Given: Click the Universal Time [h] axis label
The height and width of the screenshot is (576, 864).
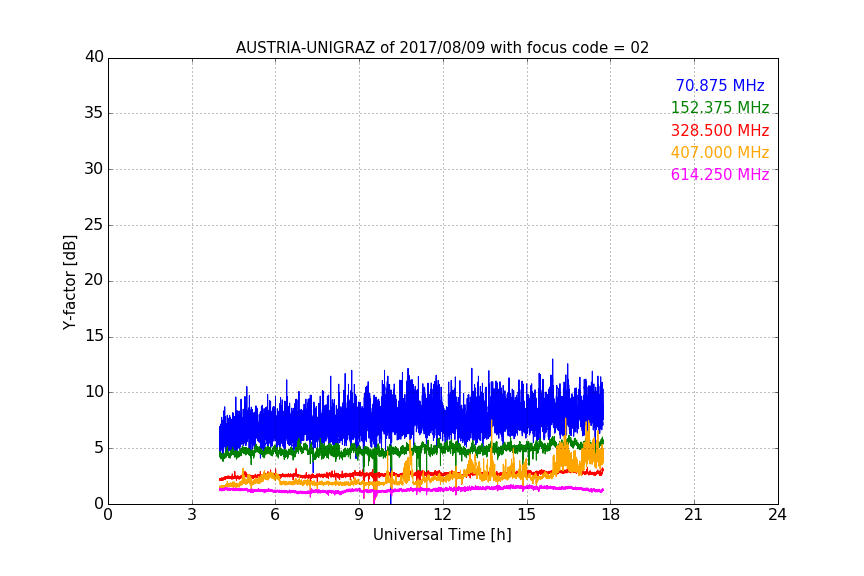Looking at the screenshot, I should click(x=442, y=535).
